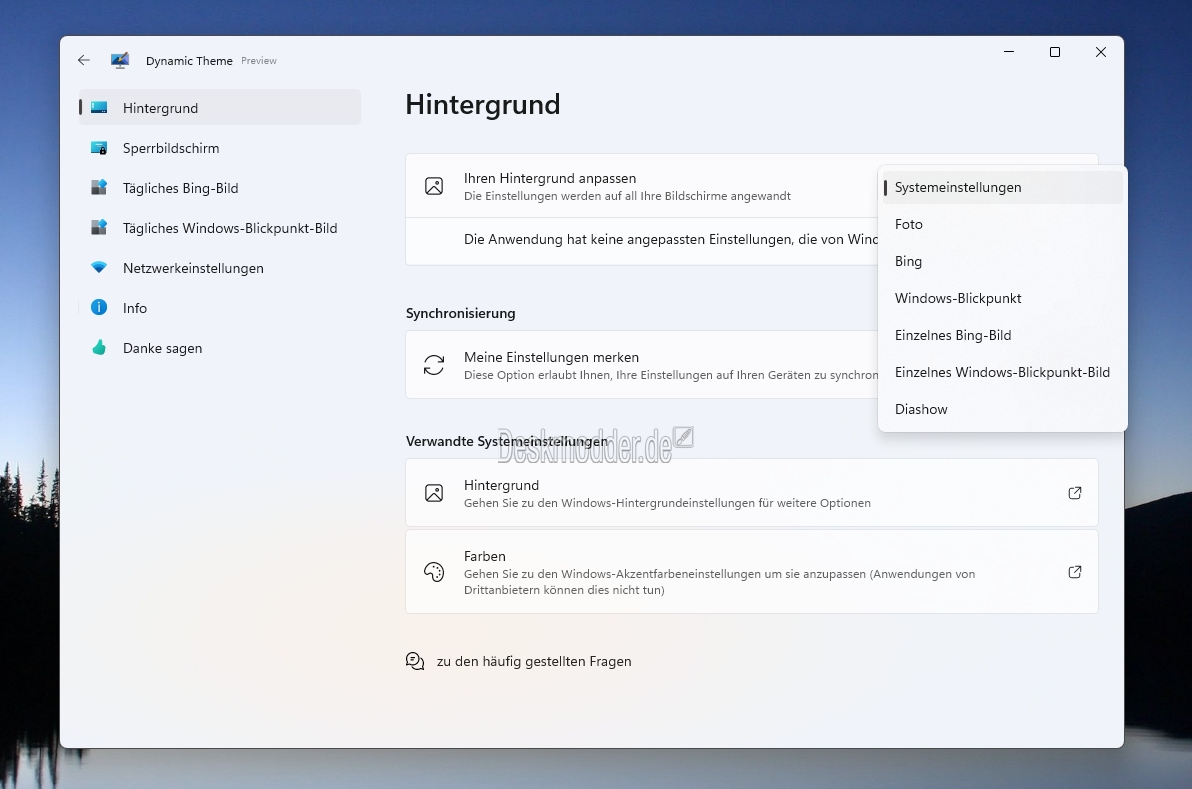This screenshot has height=789, width=1192.
Task: Open the Hintergrund sidebar page
Action: click(x=220, y=108)
